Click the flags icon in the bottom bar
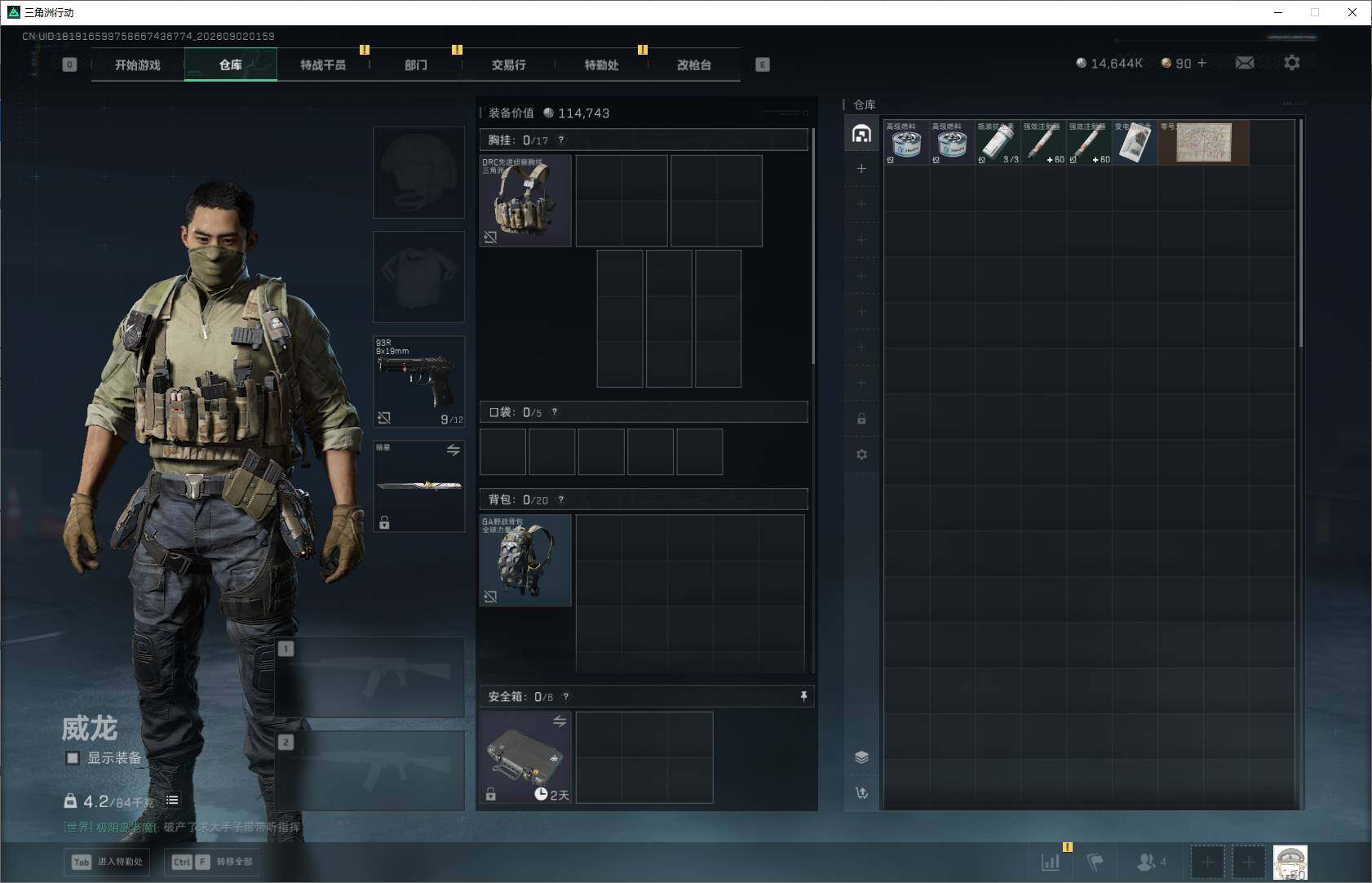Image resolution: width=1372 pixels, height=883 pixels. click(x=1095, y=862)
